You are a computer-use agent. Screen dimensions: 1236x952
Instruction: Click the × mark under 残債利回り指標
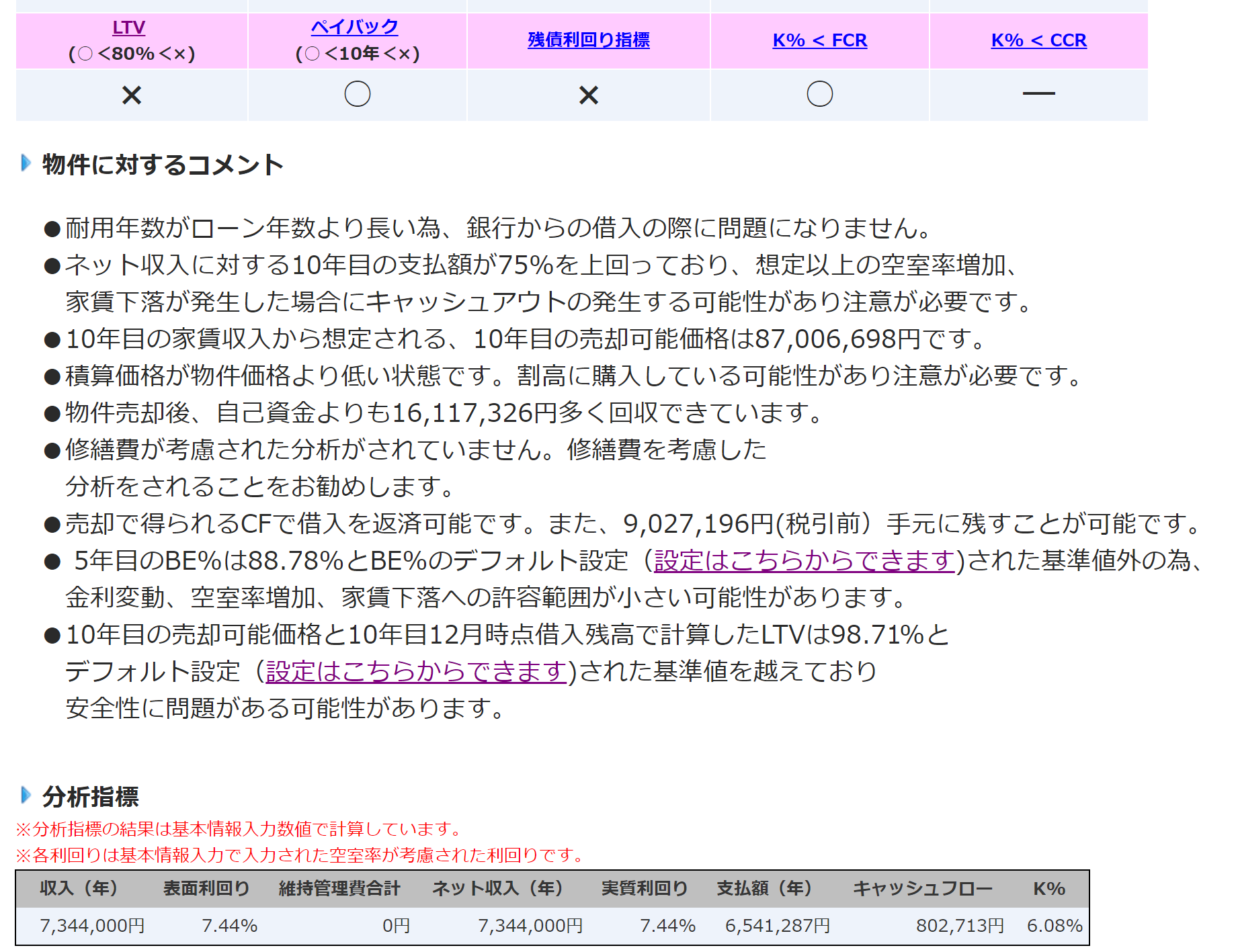(x=589, y=95)
